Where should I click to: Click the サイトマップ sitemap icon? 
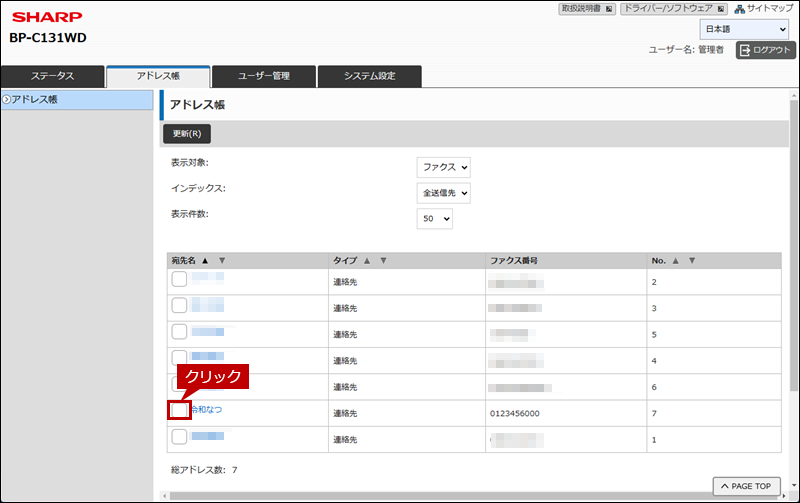click(x=739, y=8)
